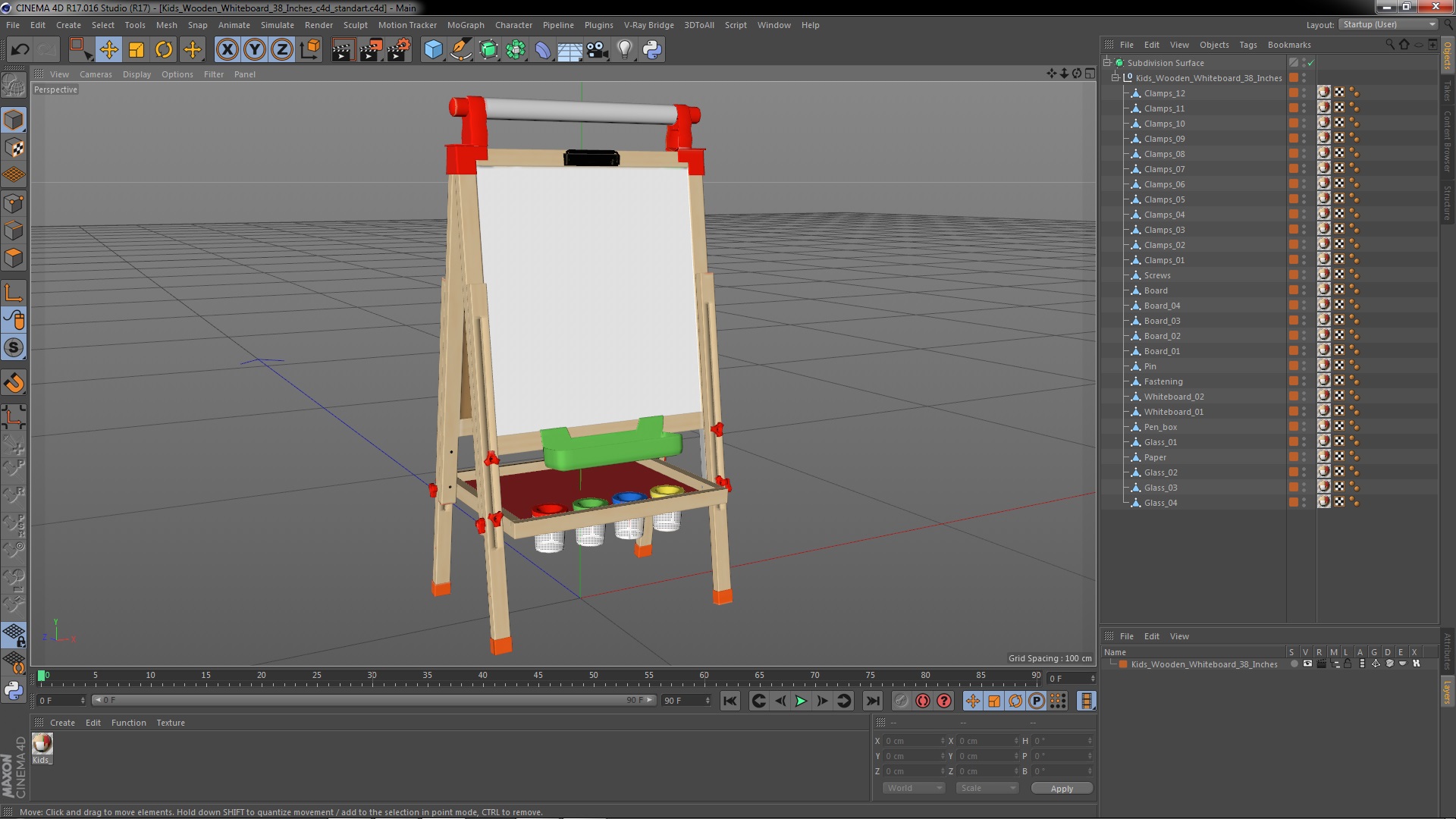Viewport: 1456px width, 819px height.
Task: Open Object Manager Tags menu
Action: (x=1247, y=45)
